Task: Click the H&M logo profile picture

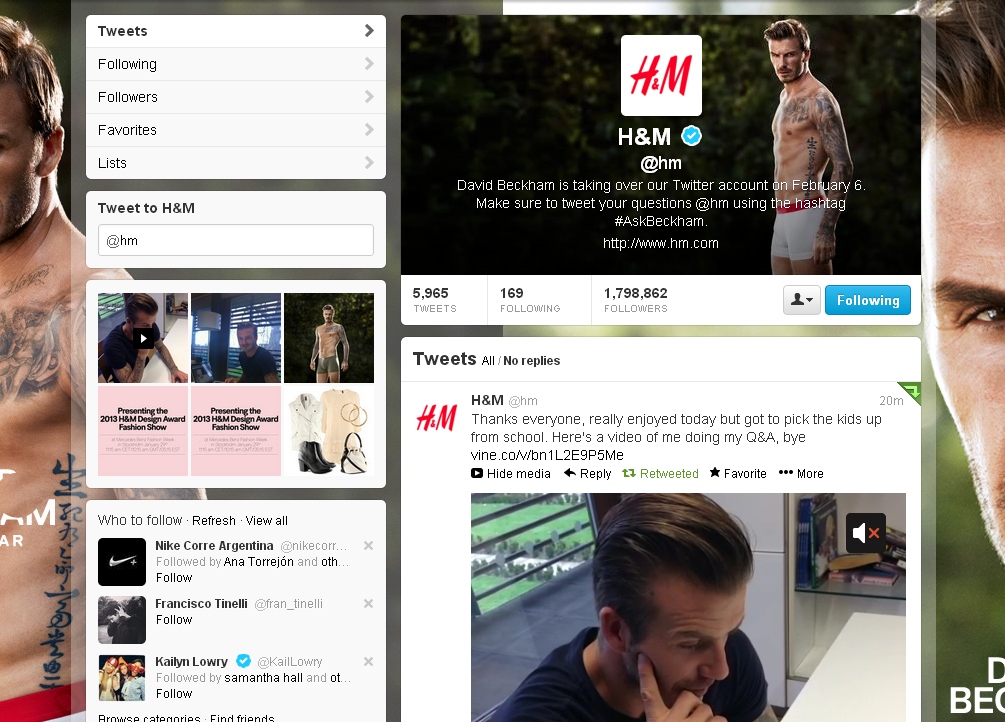Action: 661,76
